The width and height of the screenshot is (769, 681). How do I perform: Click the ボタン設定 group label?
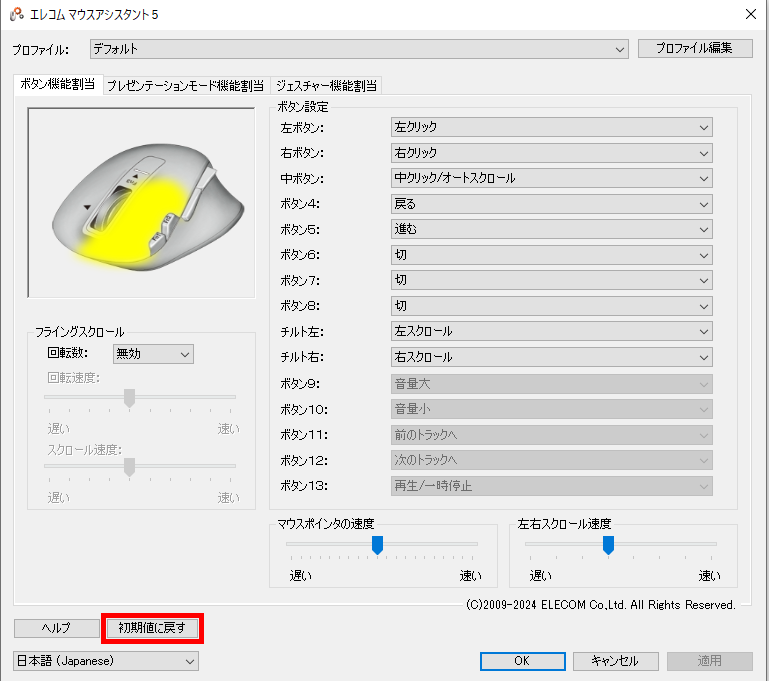click(303, 107)
